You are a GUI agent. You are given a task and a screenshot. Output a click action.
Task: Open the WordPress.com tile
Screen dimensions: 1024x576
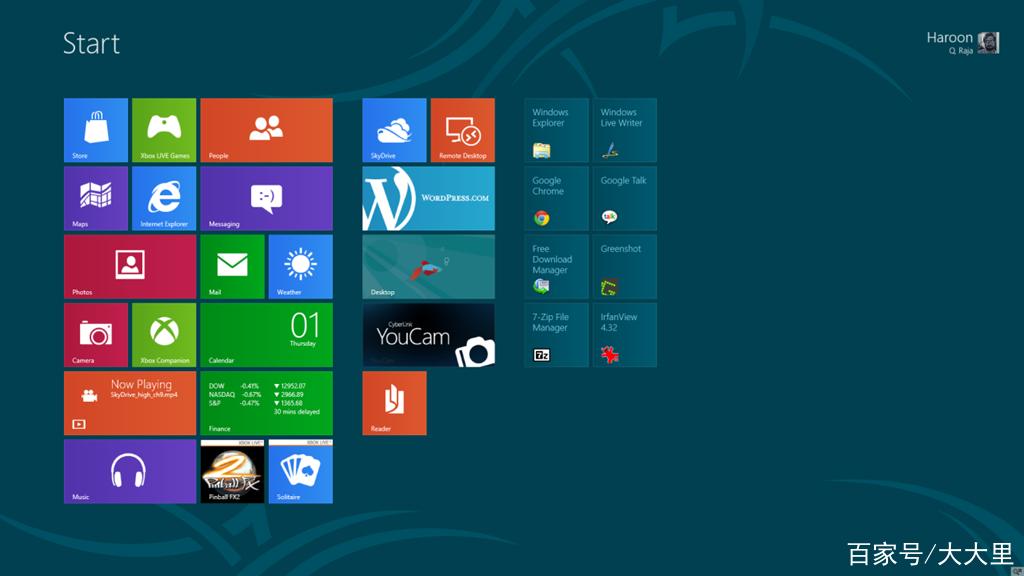tap(428, 199)
